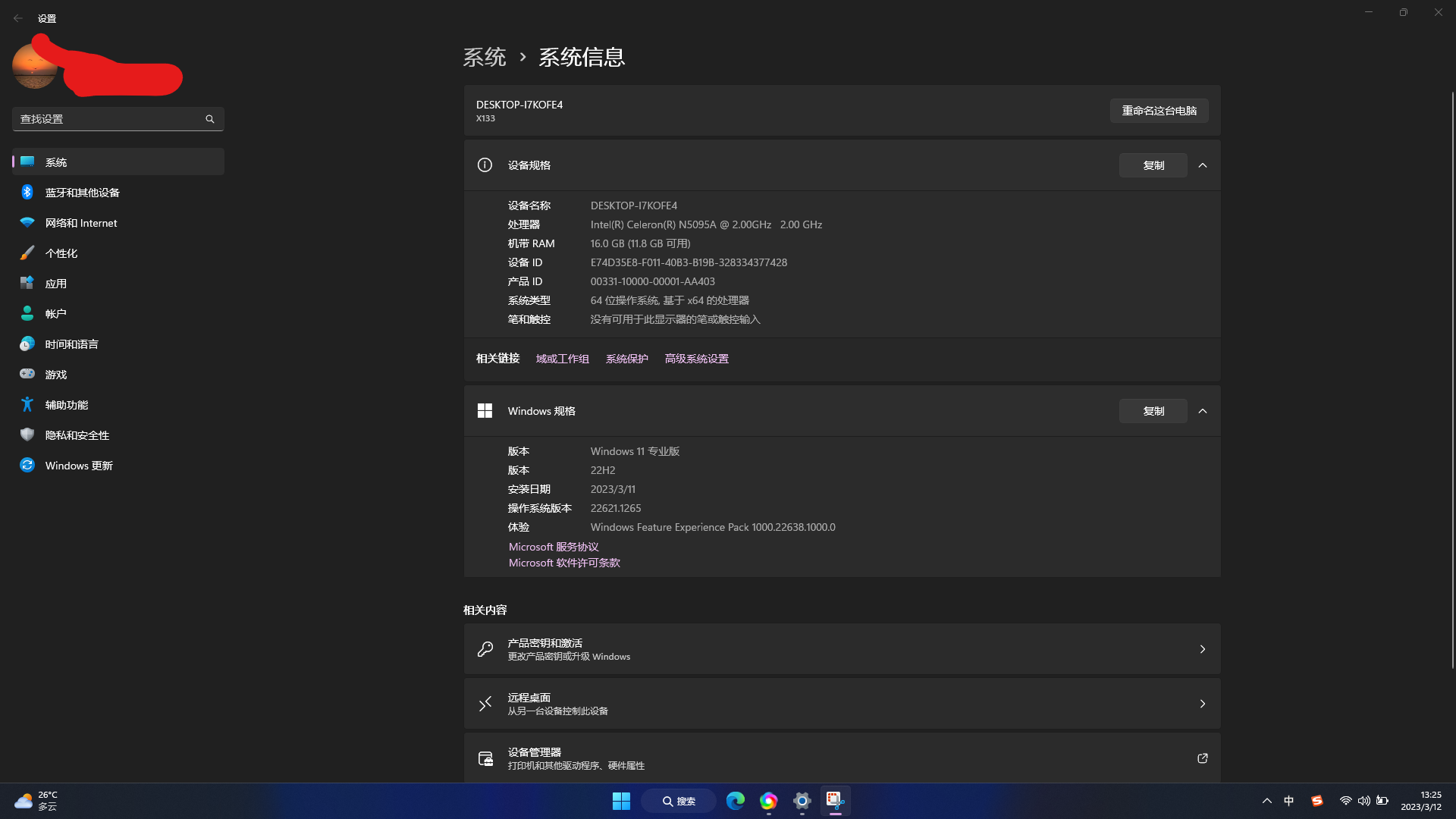Select 系统 in the sidebar
Viewport: 1456px width, 819px height.
click(x=118, y=162)
